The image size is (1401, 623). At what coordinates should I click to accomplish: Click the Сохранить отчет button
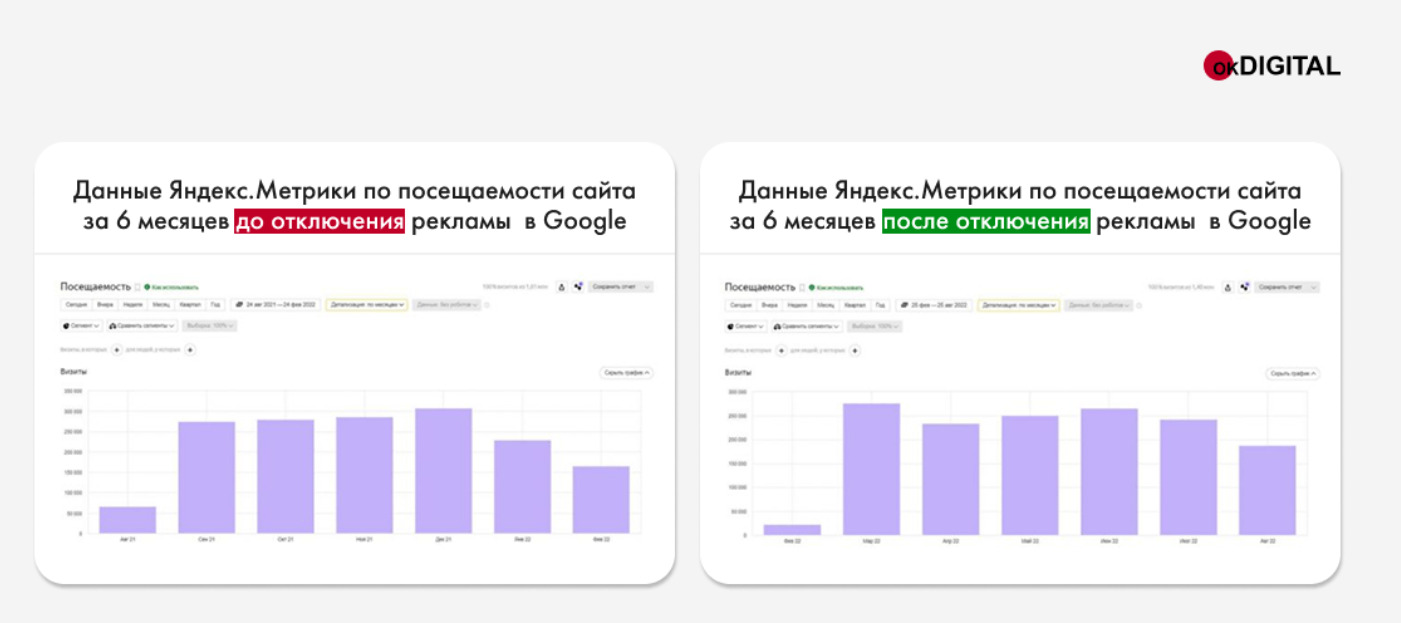[x=615, y=287]
